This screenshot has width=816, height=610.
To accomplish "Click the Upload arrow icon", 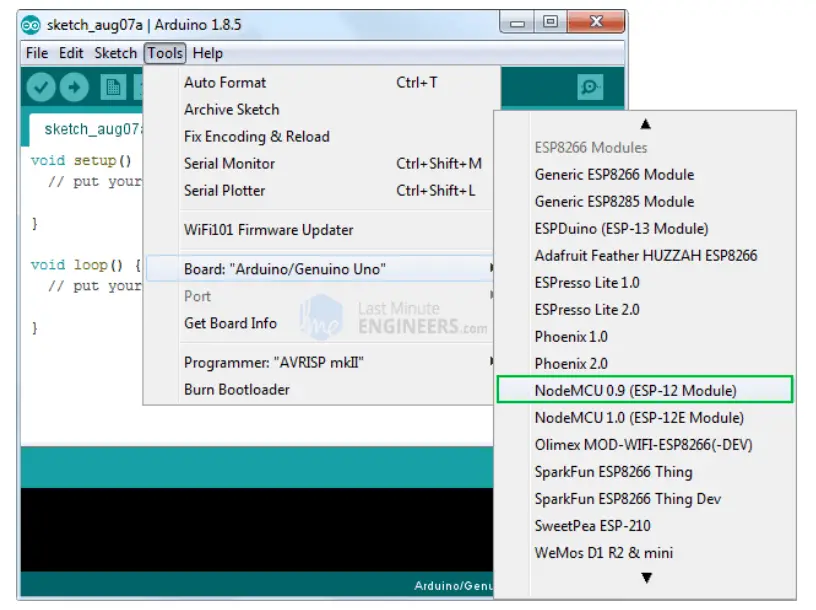I will point(74,87).
